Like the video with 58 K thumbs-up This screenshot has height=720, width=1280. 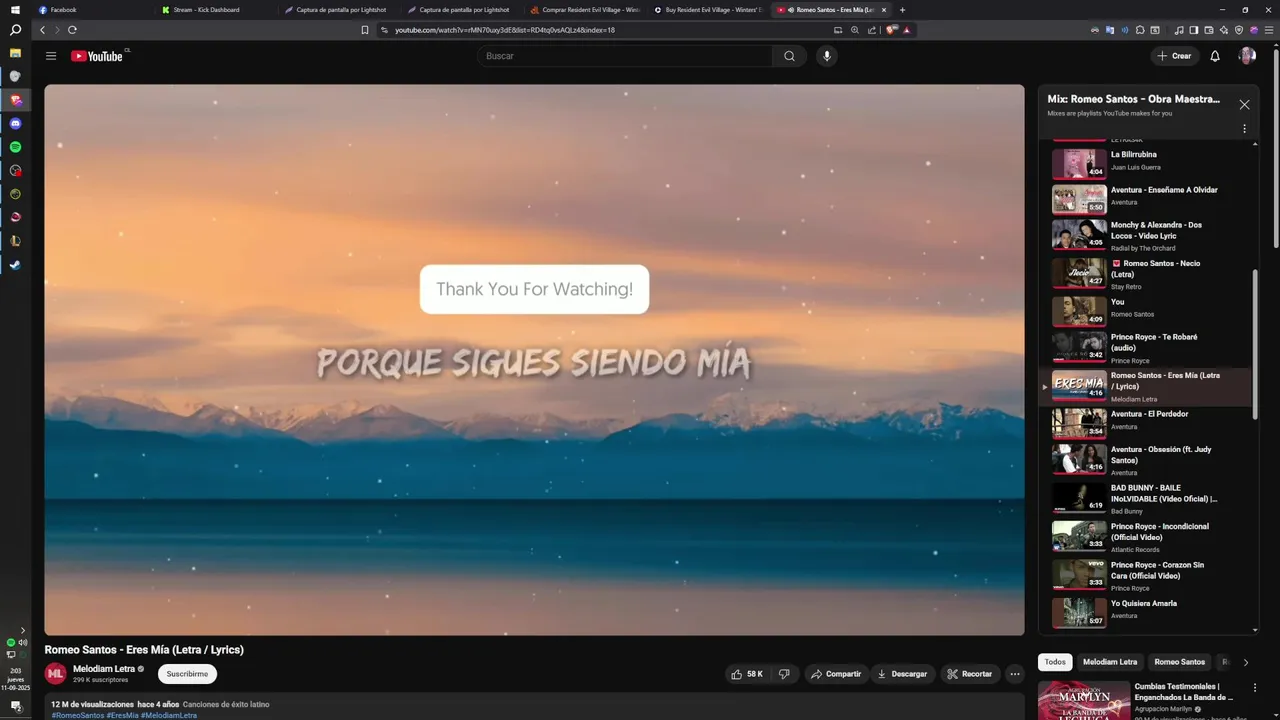[x=747, y=674]
